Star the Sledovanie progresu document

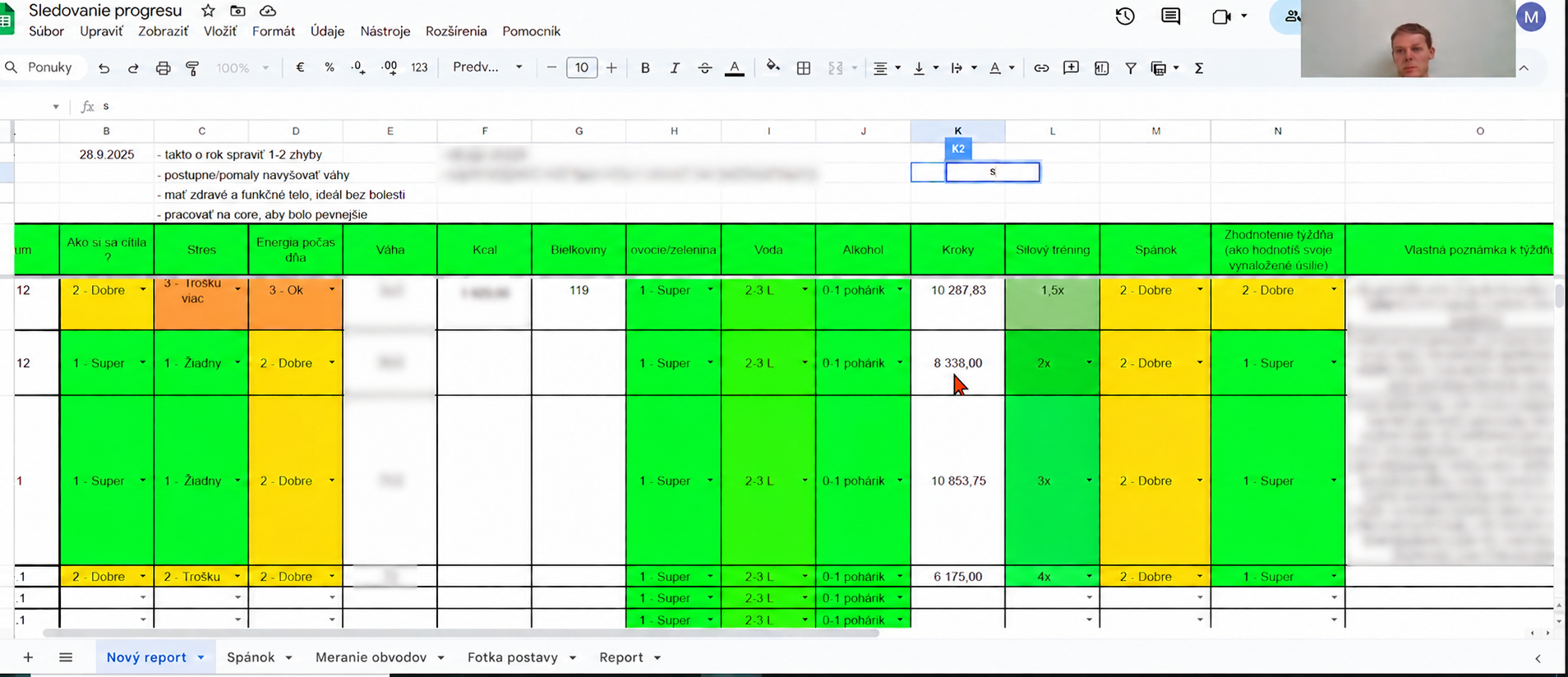pyautogui.click(x=208, y=11)
